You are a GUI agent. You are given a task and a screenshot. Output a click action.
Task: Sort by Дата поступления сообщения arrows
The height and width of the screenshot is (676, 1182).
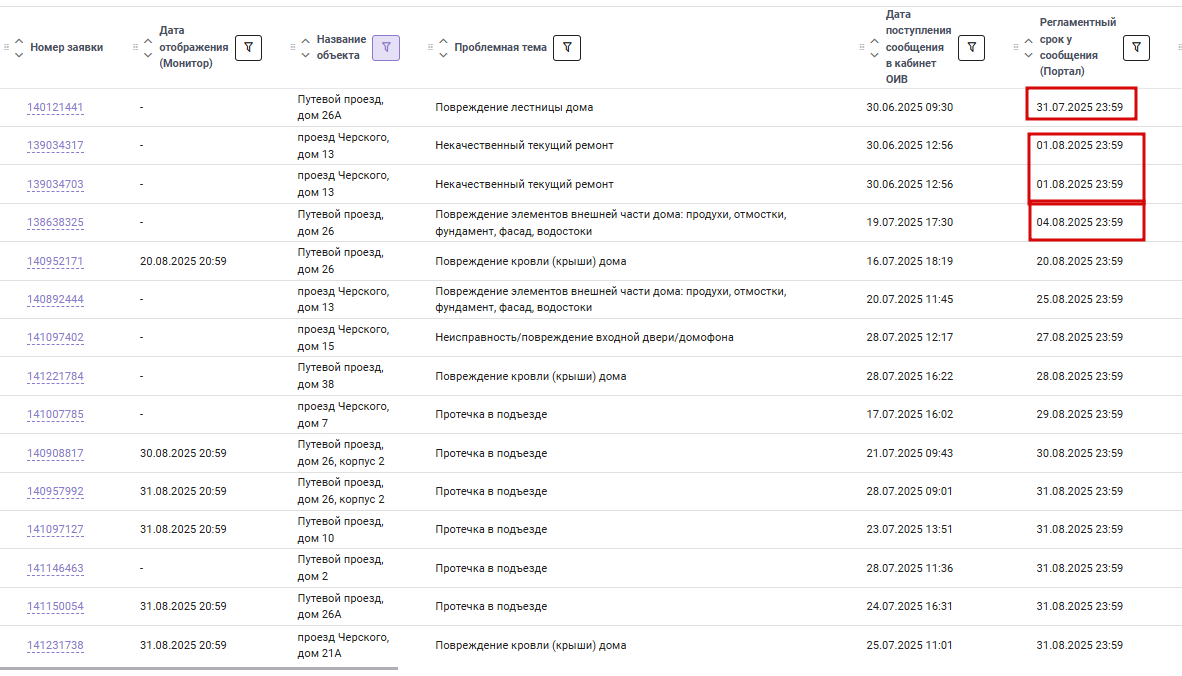[x=874, y=47]
